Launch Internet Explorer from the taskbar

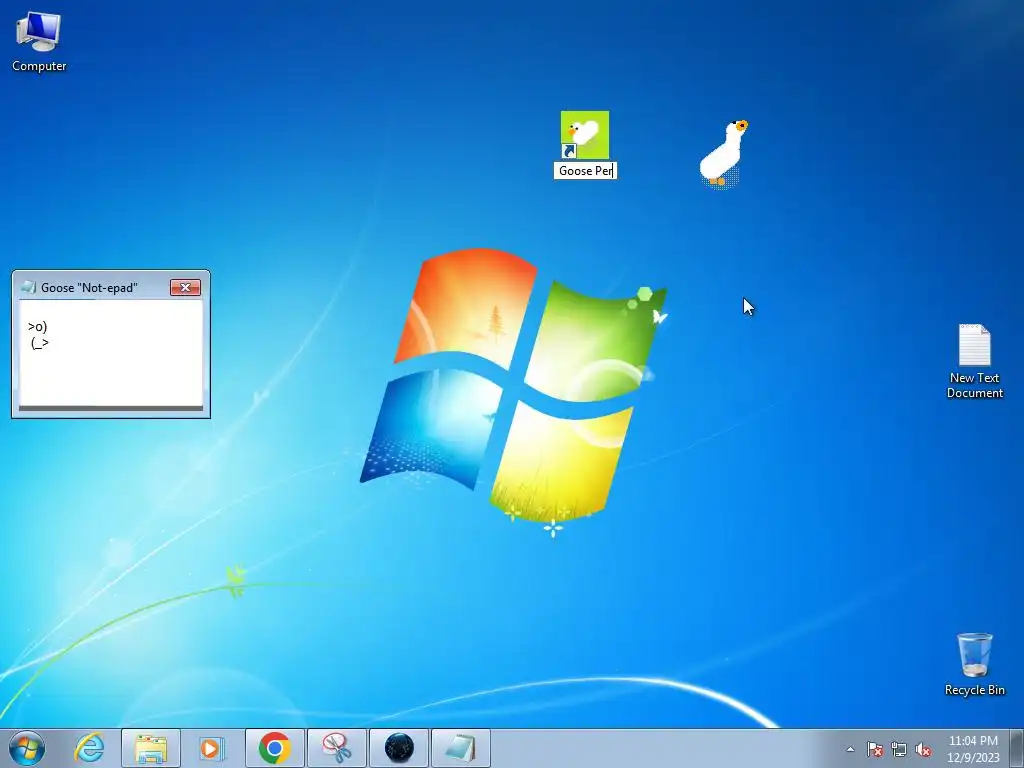point(89,748)
